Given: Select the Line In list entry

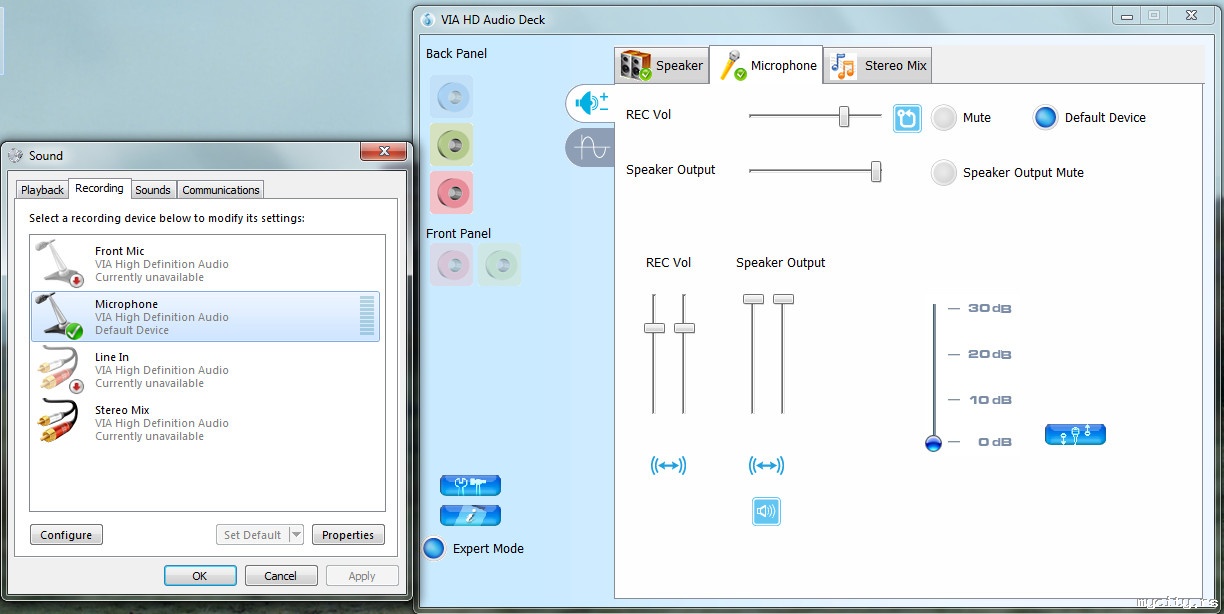Looking at the screenshot, I should coord(206,370).
